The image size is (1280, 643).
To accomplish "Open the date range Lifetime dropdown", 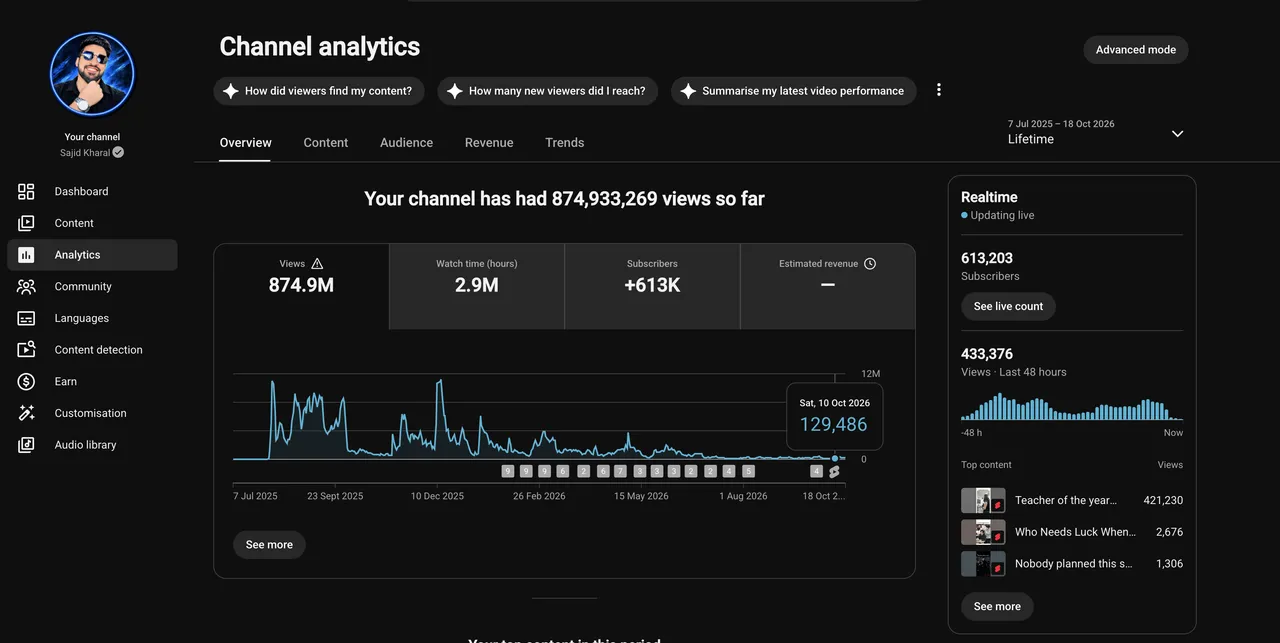I will click(x=1095, y=132).
